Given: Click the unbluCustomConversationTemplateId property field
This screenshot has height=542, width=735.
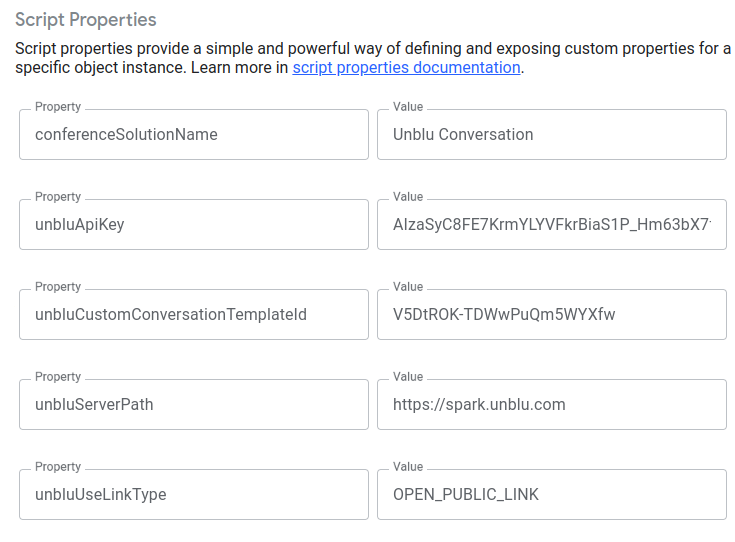Looking at the screenshot, I should (193, 315).
